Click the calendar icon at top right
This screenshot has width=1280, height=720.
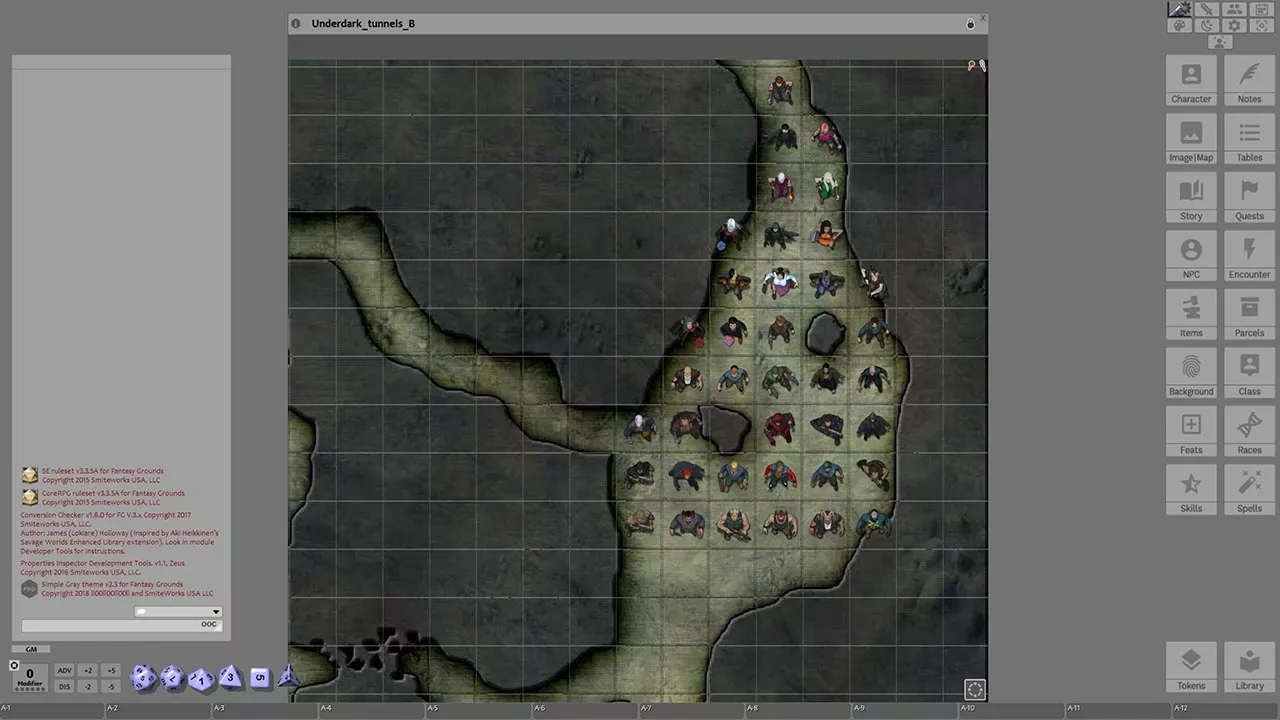pos(1262,9)
